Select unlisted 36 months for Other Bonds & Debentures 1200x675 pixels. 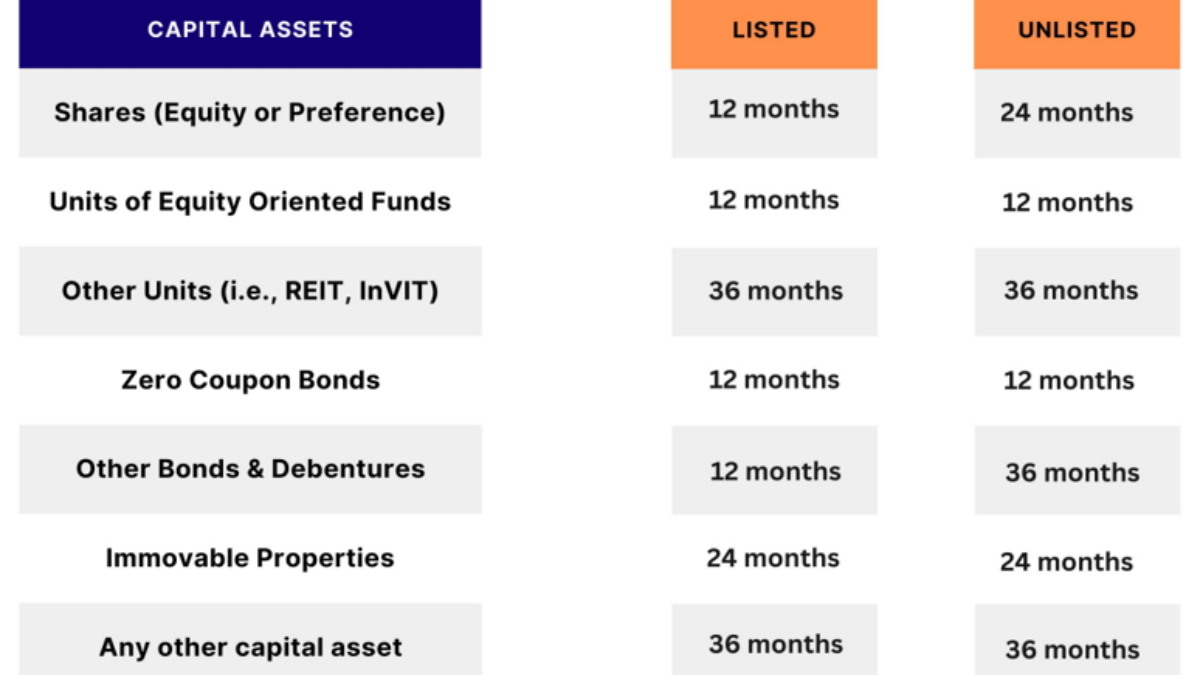pos(1072,472)
